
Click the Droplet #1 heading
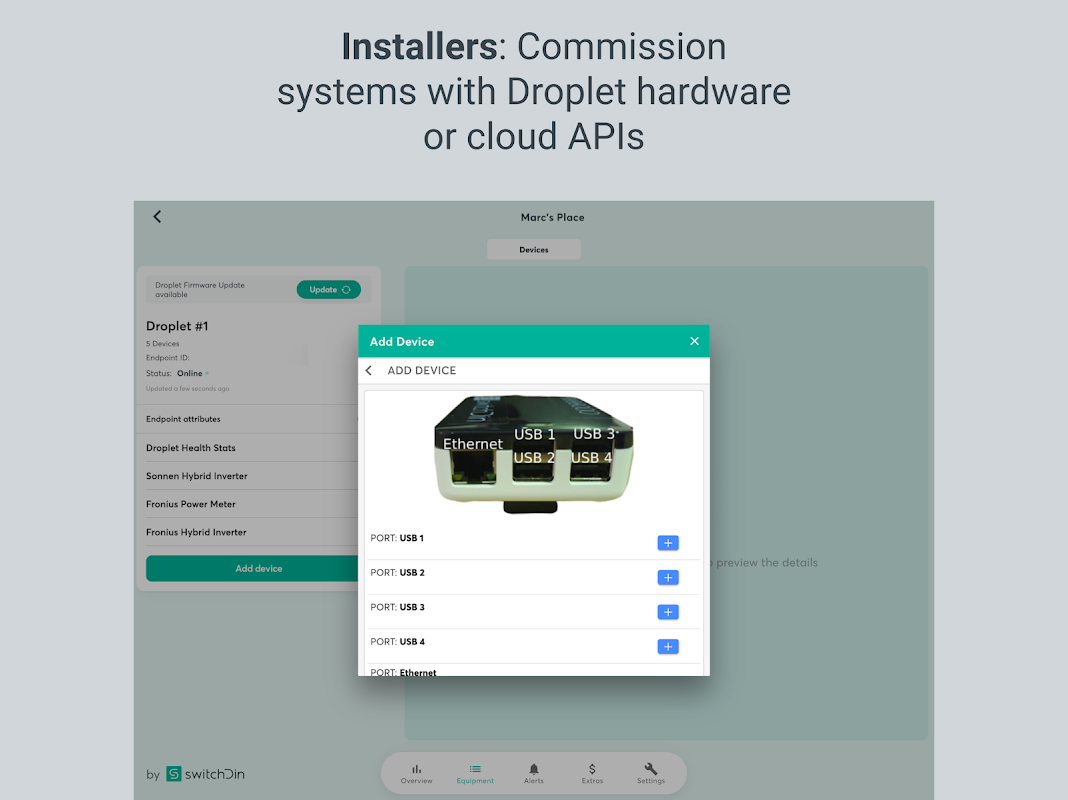pyautogui.click(x=177, y=326)
